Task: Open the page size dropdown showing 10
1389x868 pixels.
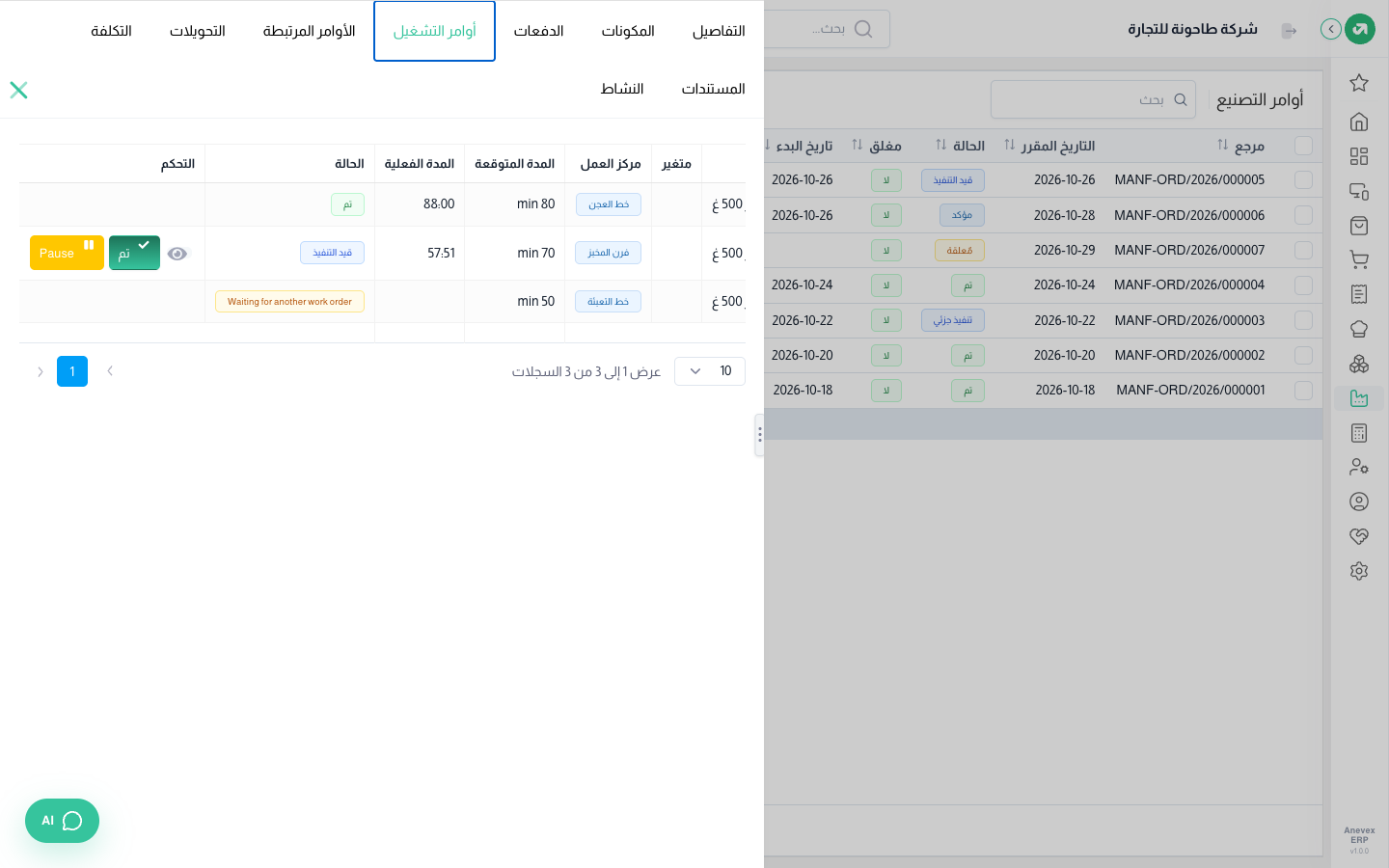Action: 710,371
